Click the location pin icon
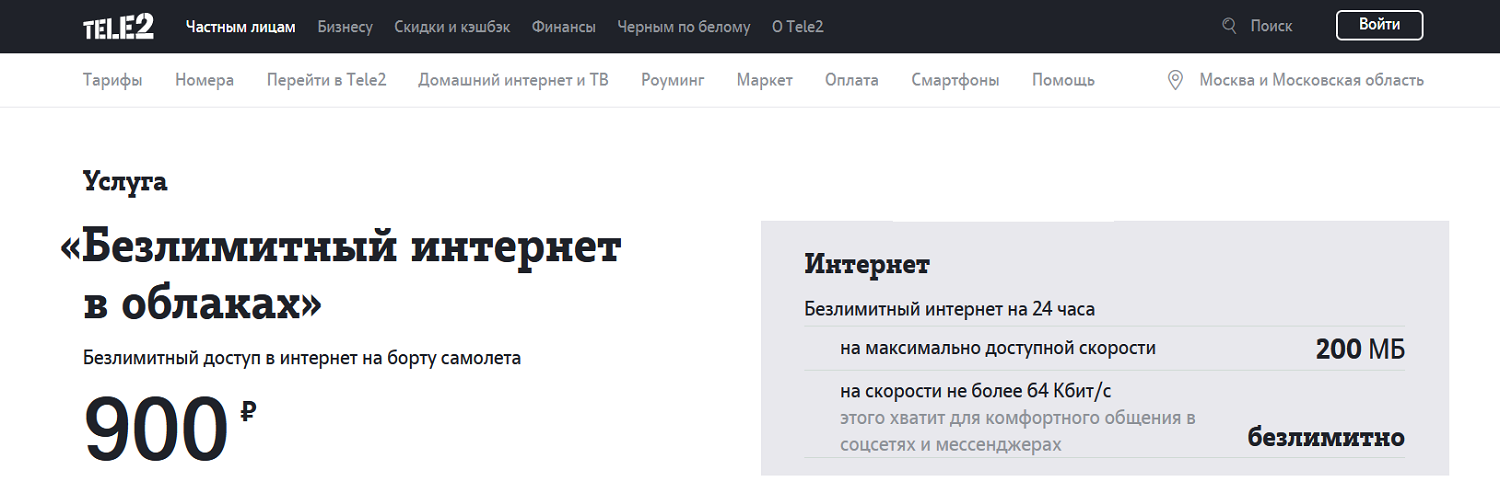This screenshot has height=493, width=1500. [1176, 80]
